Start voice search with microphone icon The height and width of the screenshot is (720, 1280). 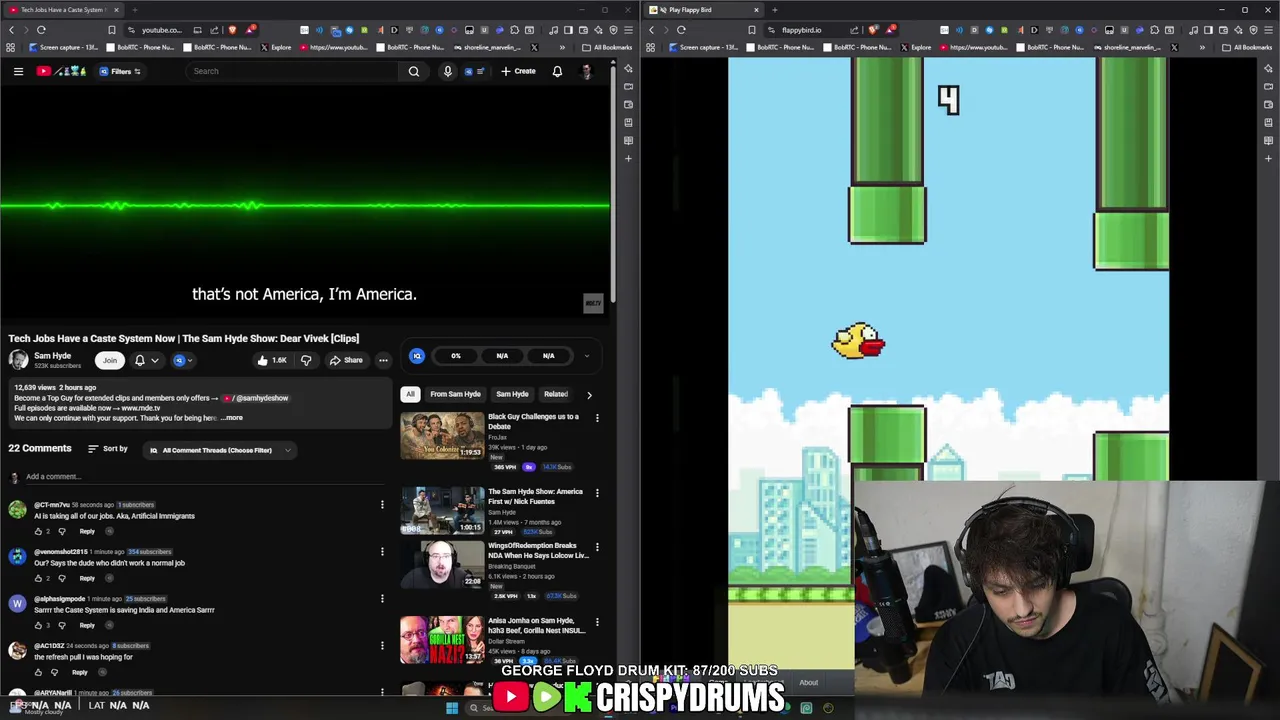[447, 71]
